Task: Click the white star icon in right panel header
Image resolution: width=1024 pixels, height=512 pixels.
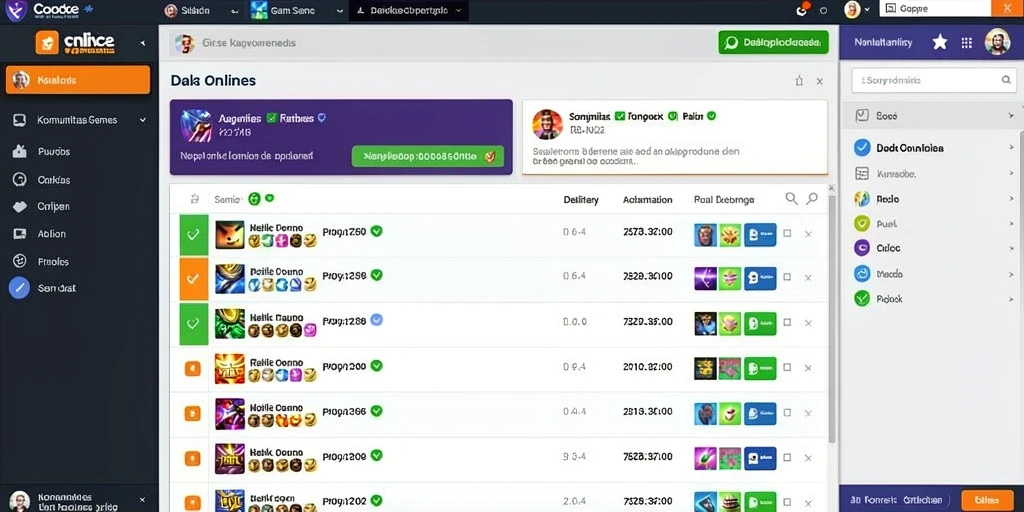Action: (939, 42)
